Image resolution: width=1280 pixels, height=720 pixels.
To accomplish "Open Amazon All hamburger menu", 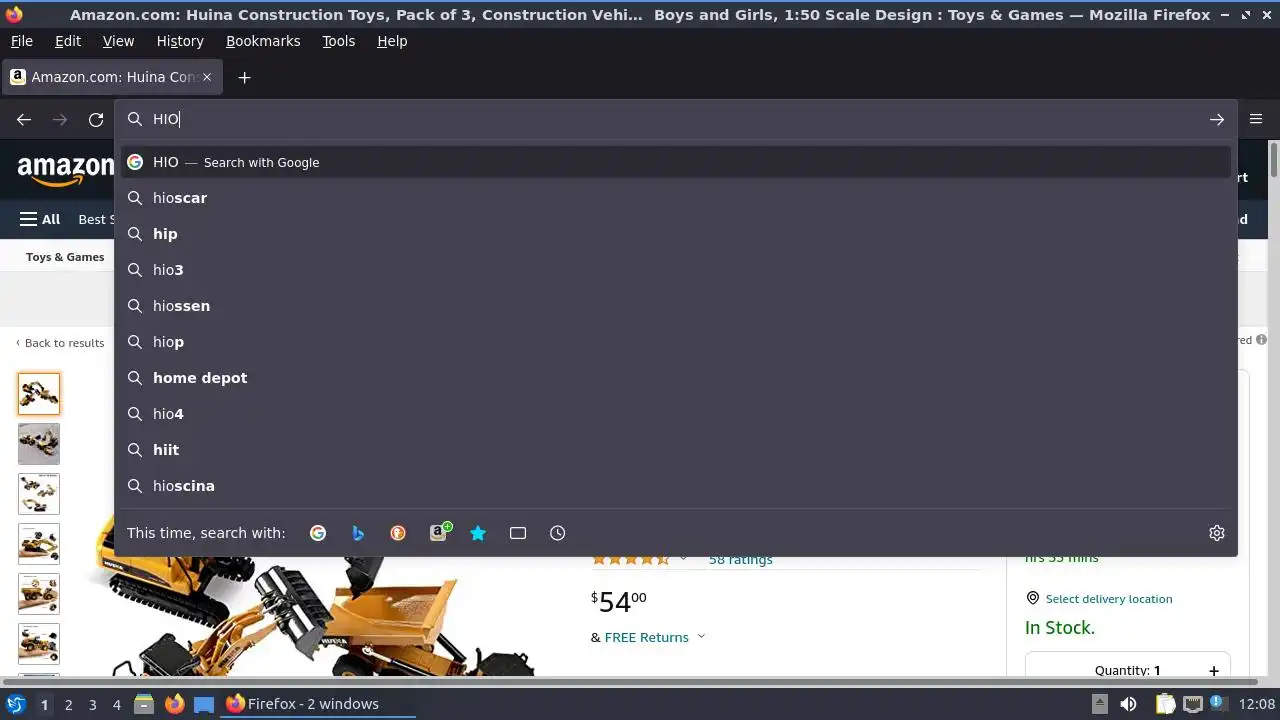I will [x=40, y=219].
